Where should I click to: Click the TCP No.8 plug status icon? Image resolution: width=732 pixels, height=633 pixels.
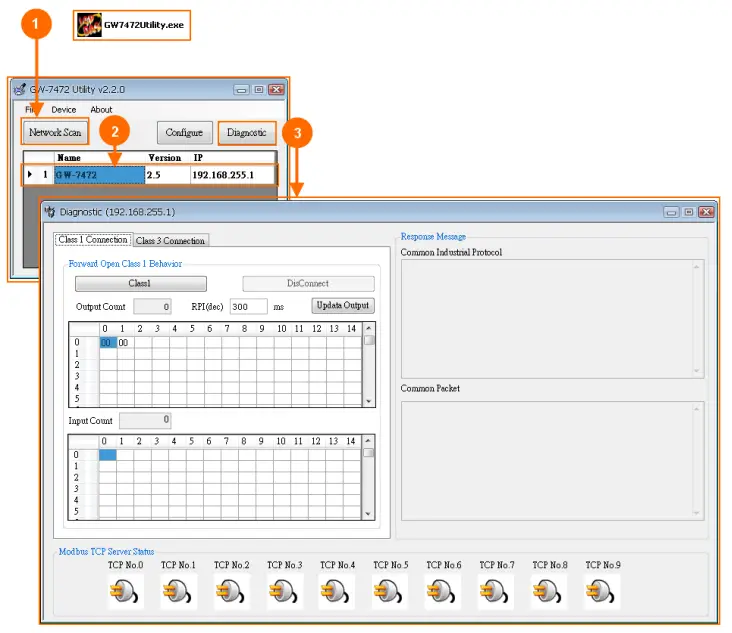[x=550, y=592]
